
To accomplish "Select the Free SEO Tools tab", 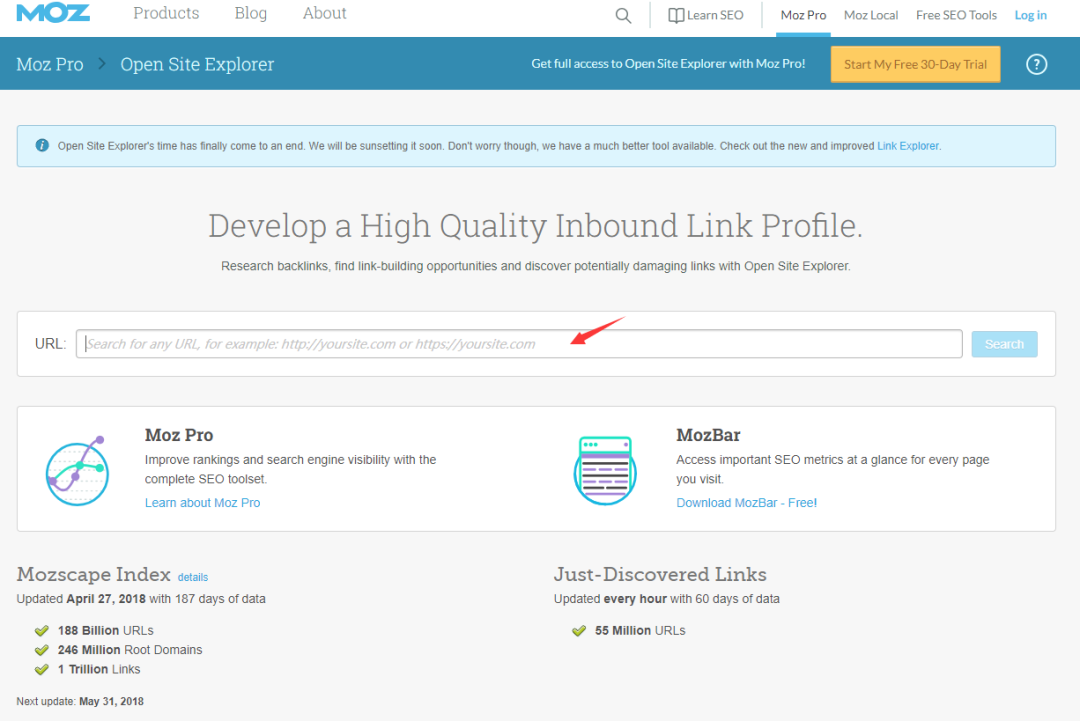I will point(956,15).
